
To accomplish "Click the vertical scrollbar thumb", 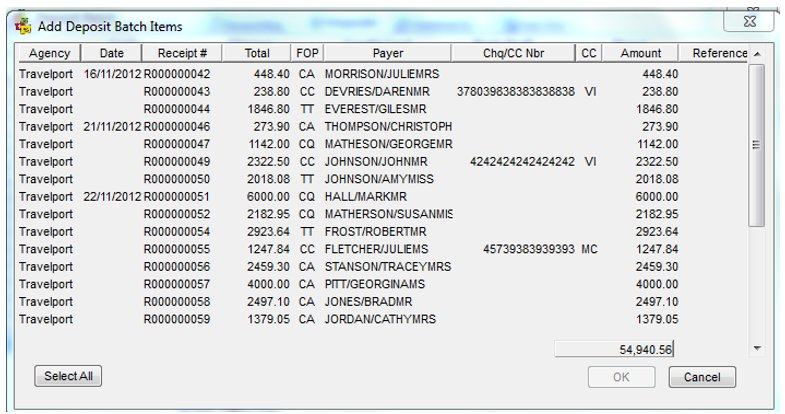I will (x=757, y=145).
